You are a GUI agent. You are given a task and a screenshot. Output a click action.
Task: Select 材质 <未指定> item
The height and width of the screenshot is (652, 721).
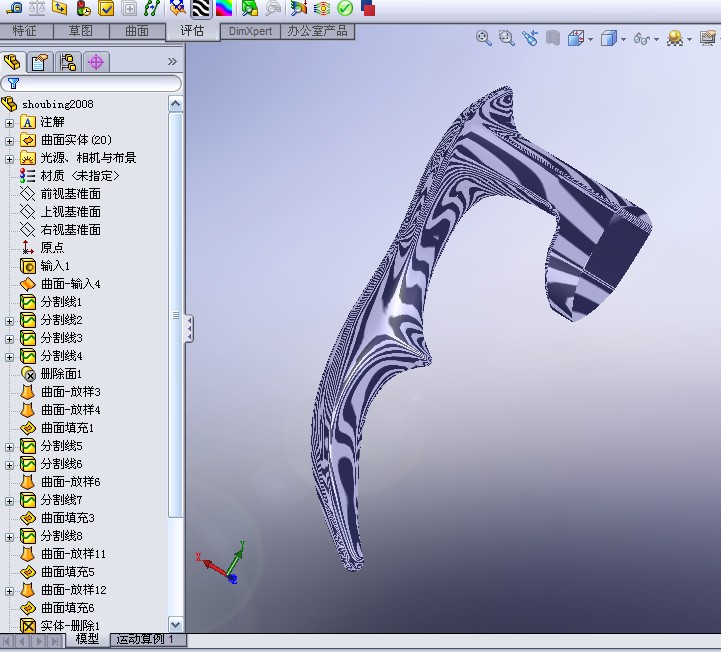click(70, 176)
